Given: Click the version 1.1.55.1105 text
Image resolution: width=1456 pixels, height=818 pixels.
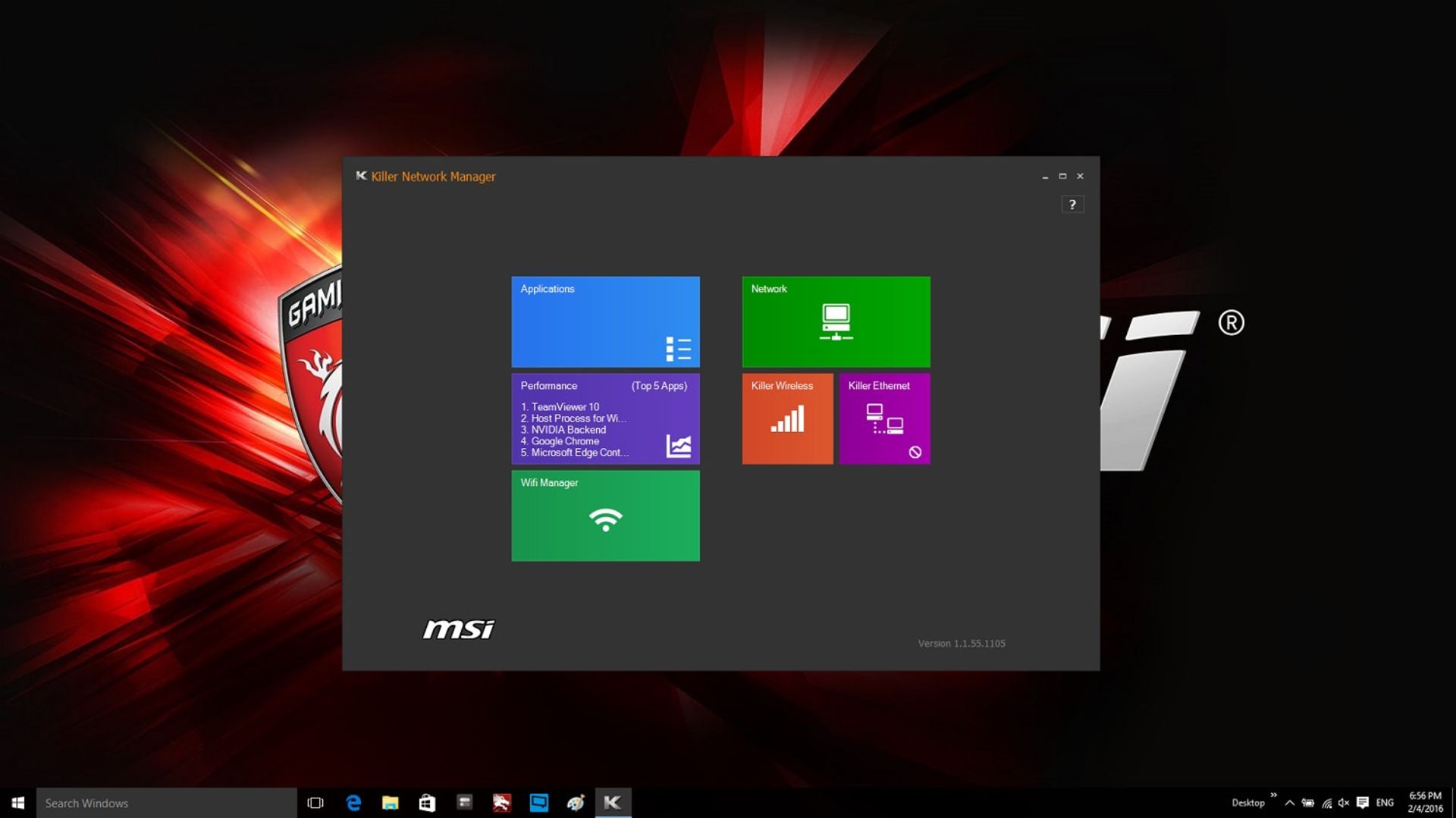Looking at the screenshot, I should (962, 644).
